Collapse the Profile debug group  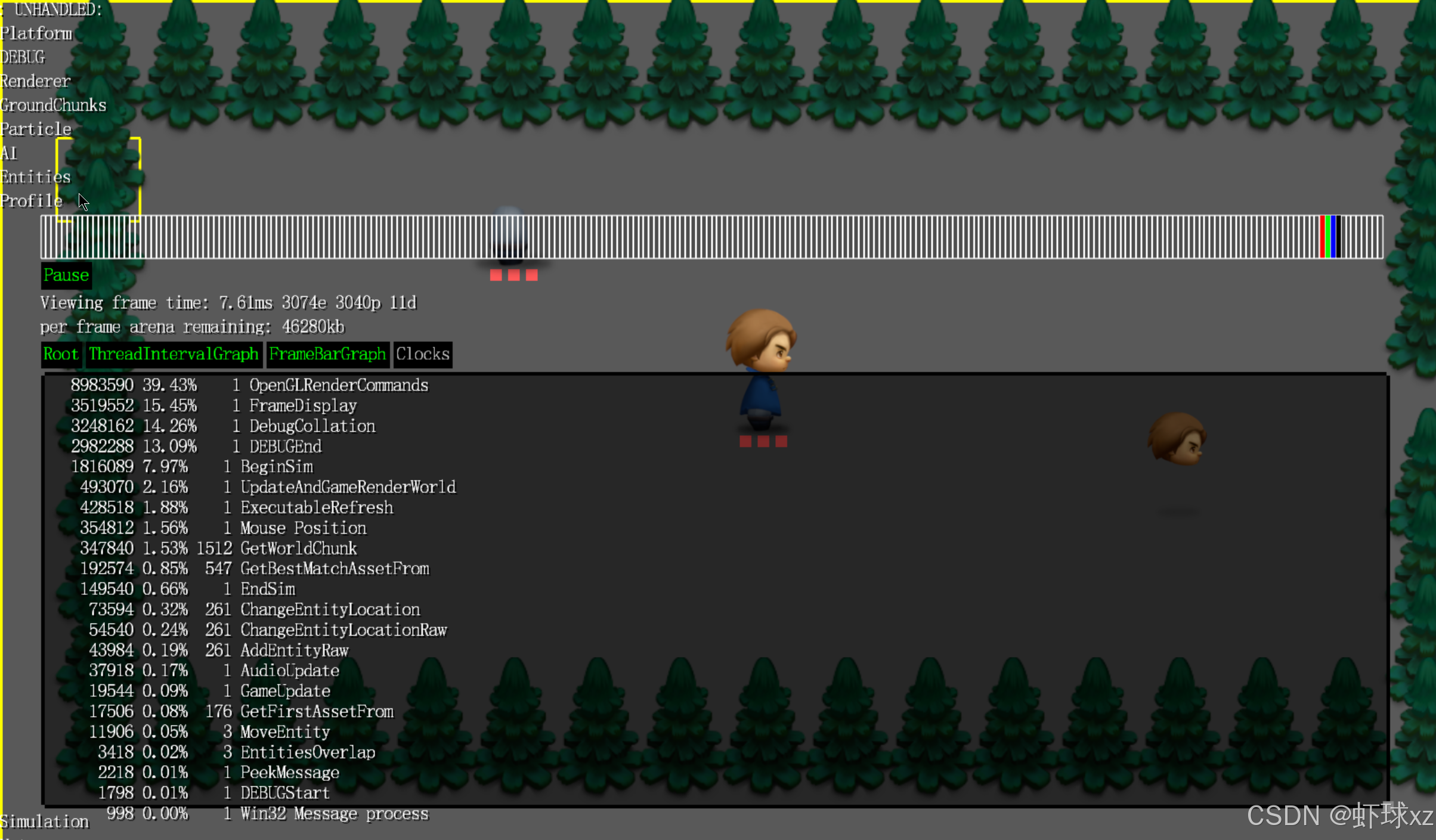[x=31, y=201]
